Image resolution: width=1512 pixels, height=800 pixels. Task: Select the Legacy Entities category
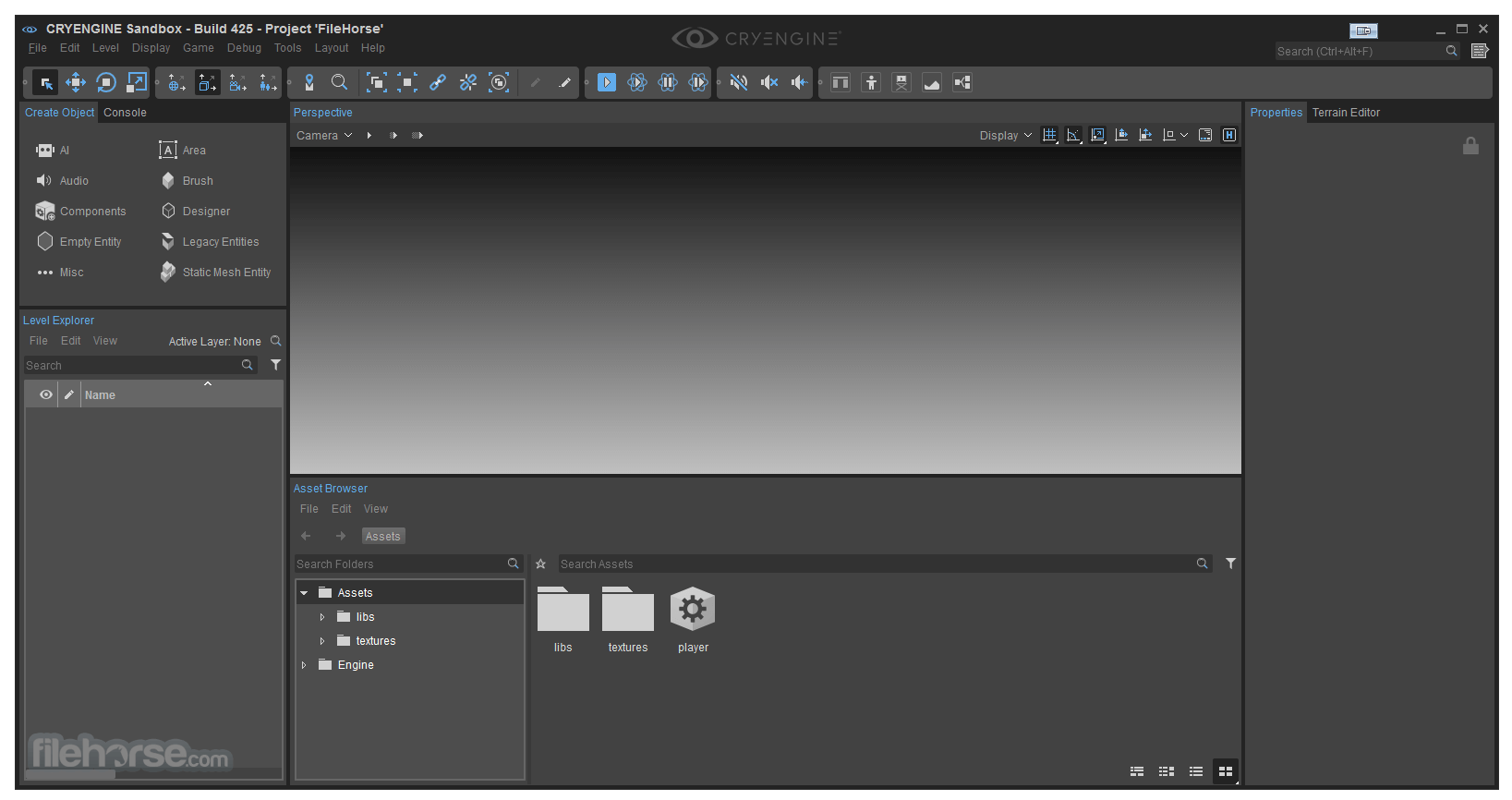pos(210,242)
